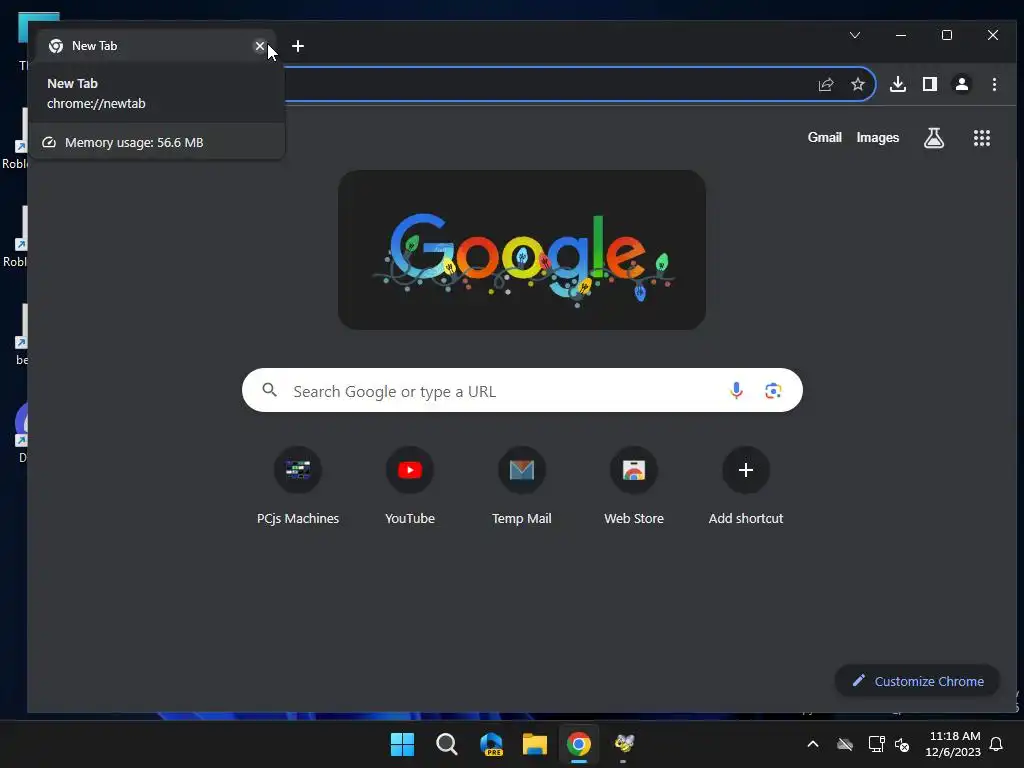Open File Explorer from taskbar
Viewport: 1024px width, 768px height.
535,744
